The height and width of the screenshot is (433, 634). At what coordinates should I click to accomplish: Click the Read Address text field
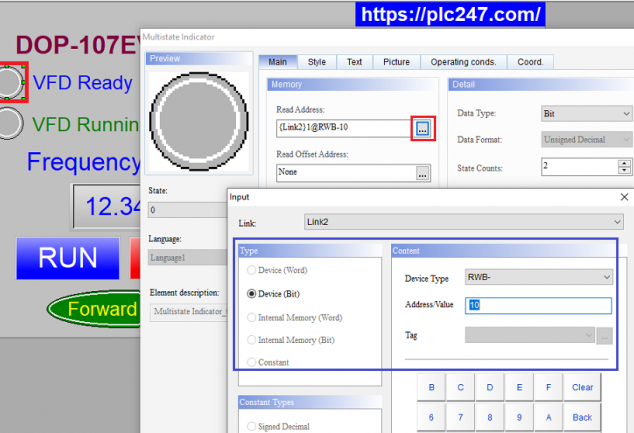point(344,128)
